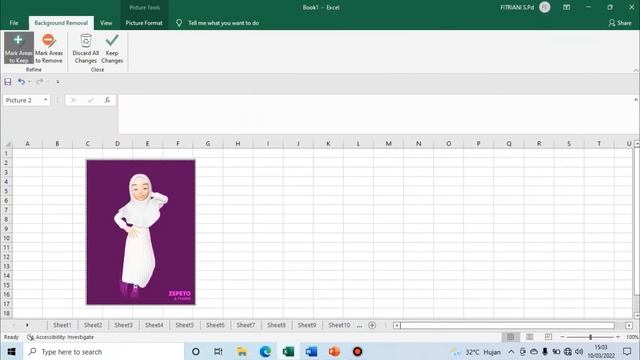The image size is (640, 360).
Task: Click the ZEPETO avatar picture
Action: (x=141, y=232)
